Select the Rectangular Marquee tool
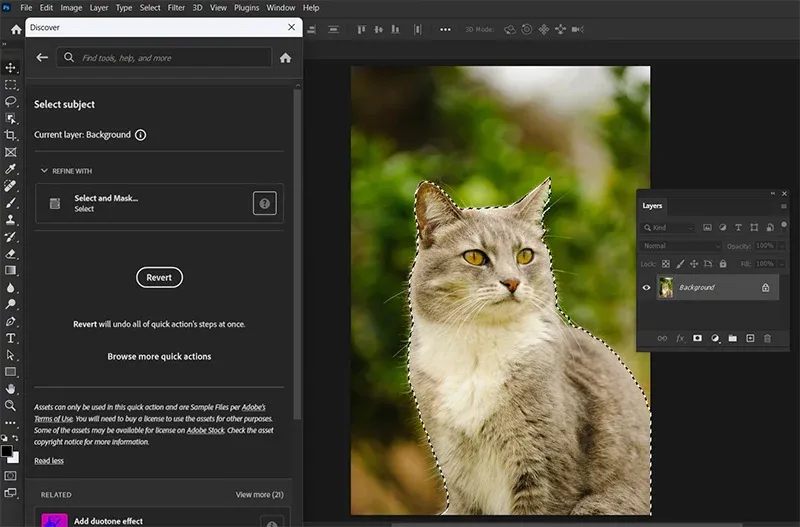The height and width of the screenshot is (527, 800). (10, 85)
